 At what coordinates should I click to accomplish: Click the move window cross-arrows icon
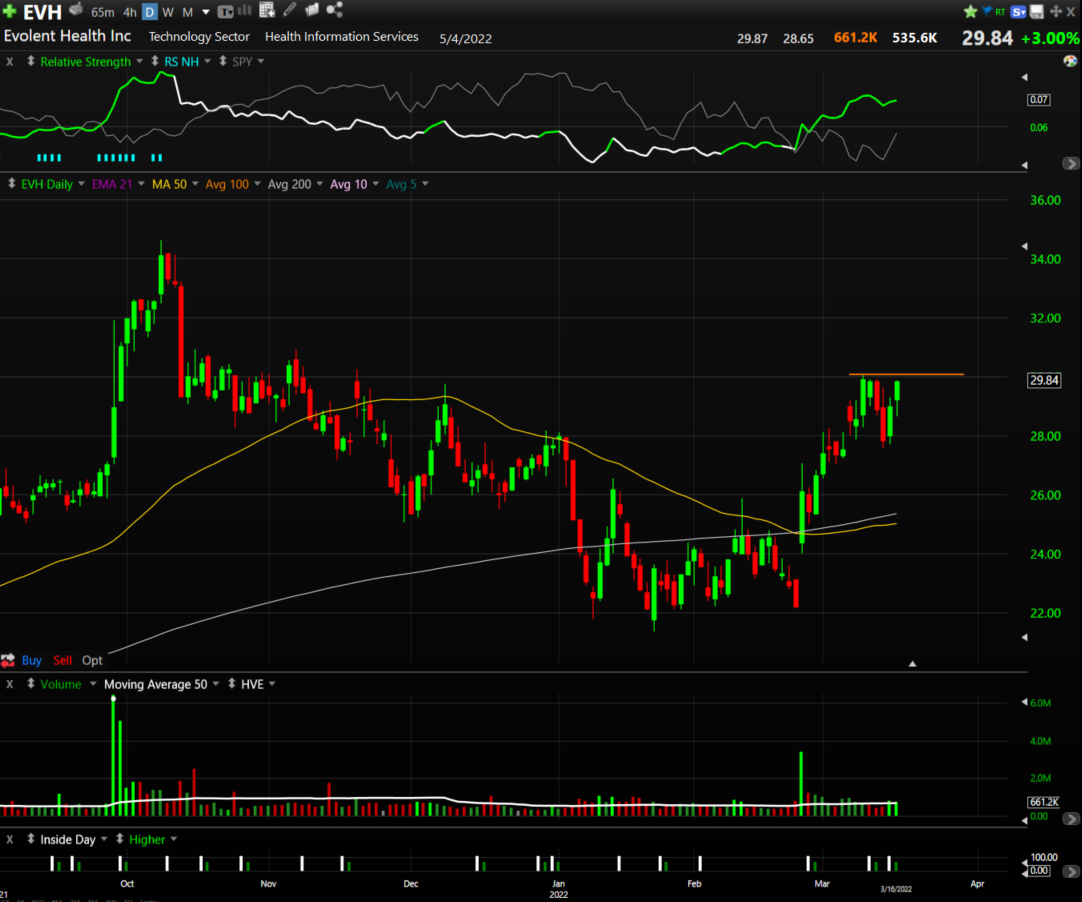pos(1056,12)
